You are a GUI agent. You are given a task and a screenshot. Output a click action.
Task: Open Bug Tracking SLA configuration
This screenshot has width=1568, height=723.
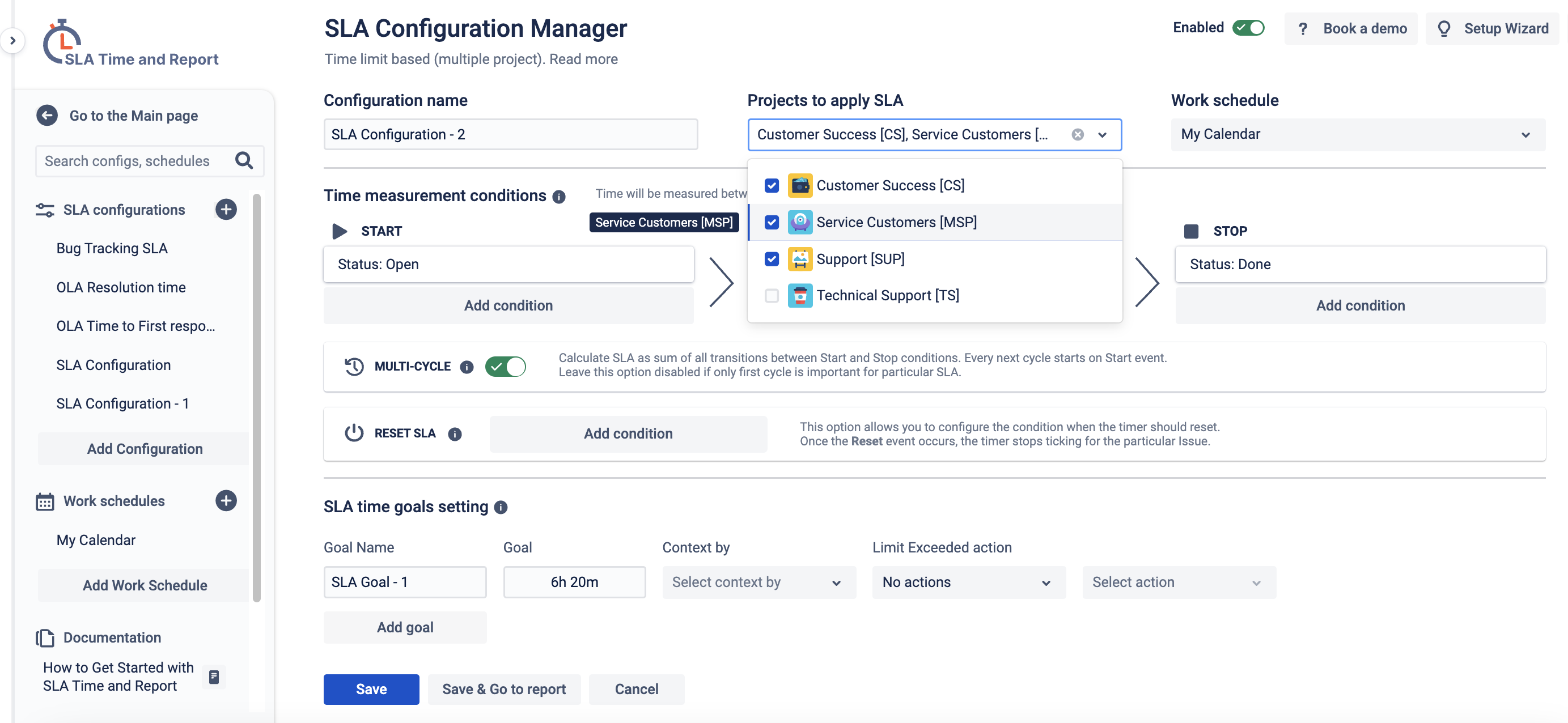(112, 248)
